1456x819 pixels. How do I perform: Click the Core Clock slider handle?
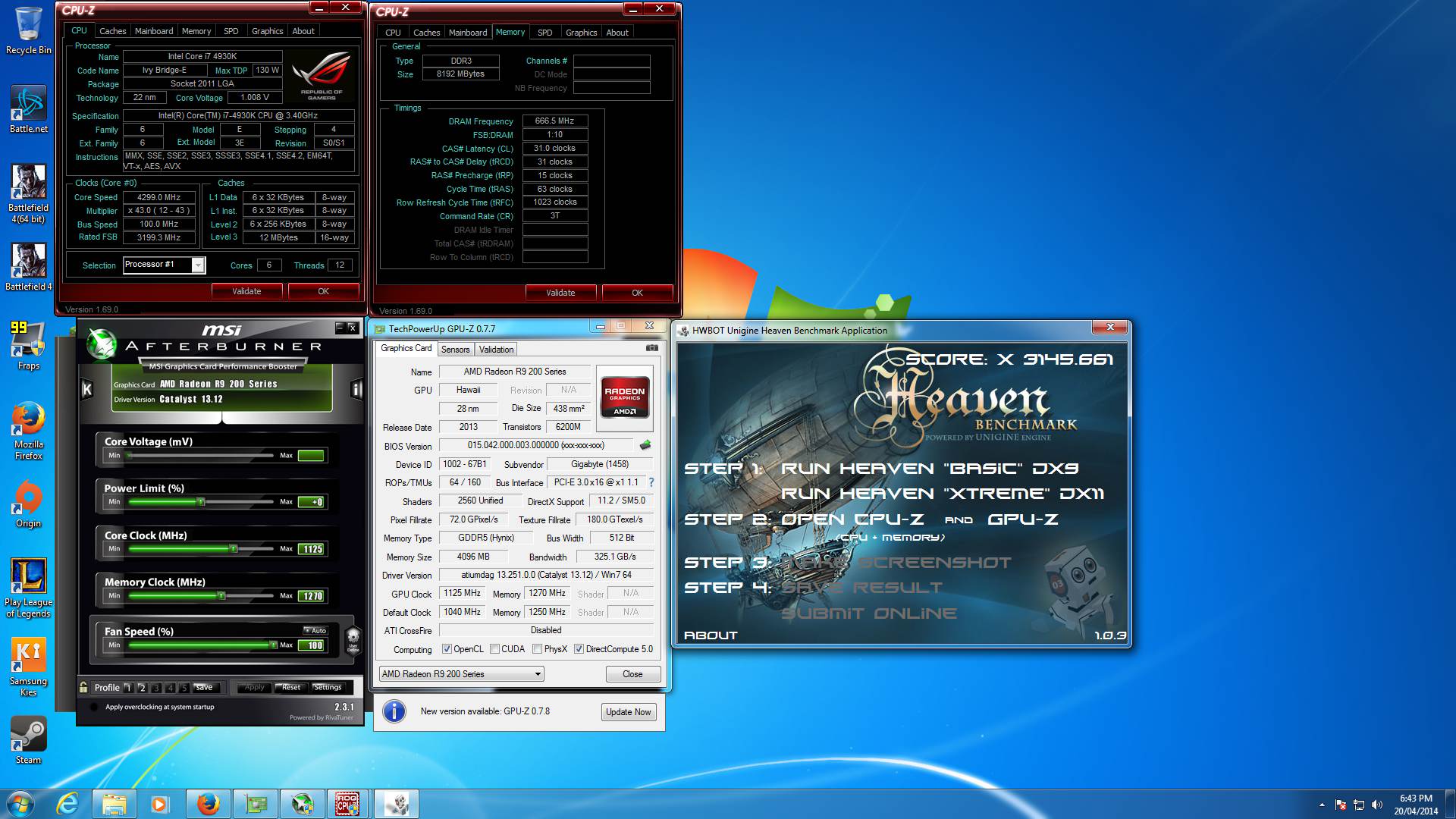[234, 549]
